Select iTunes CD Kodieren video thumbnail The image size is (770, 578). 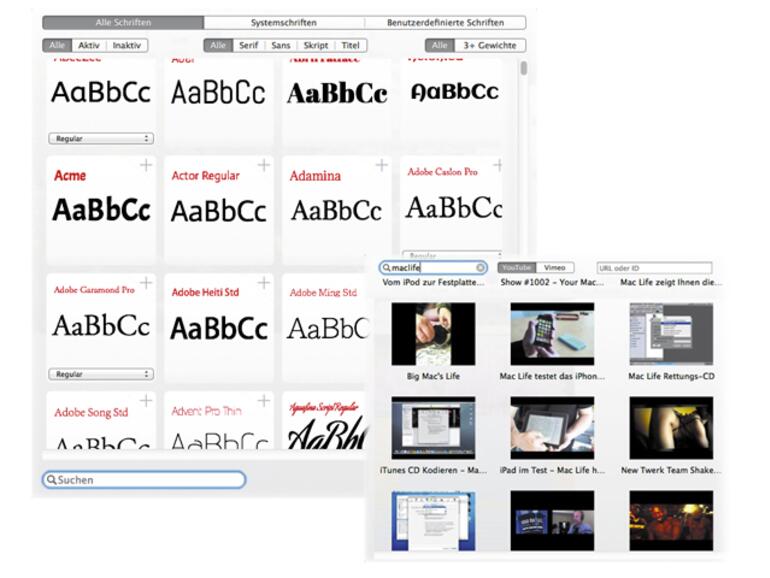coord(433,428)
